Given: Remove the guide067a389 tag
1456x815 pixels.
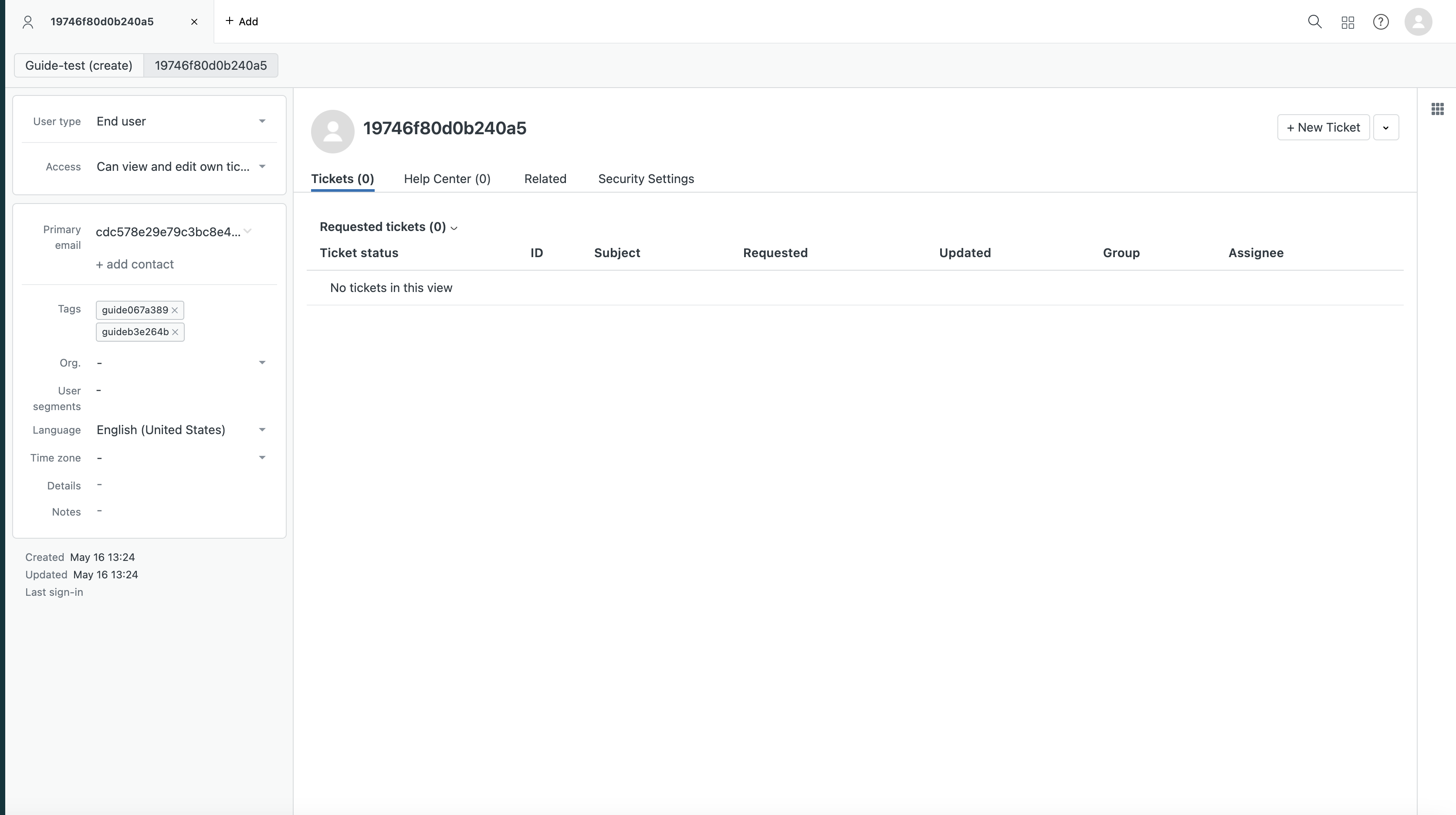Looking at the screenshot, I should point(175,310).
